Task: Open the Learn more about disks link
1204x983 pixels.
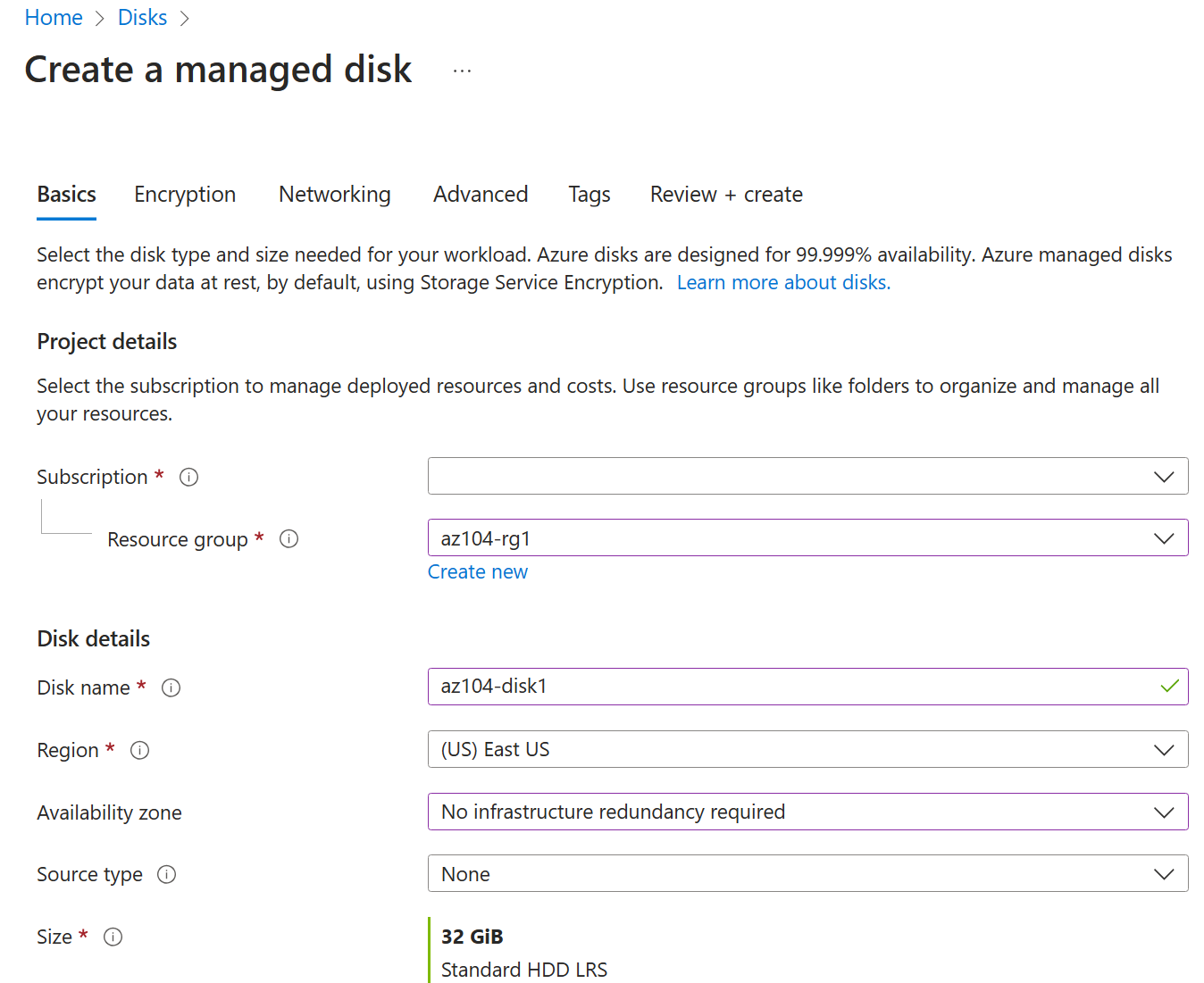Action: tap(782, 283)
